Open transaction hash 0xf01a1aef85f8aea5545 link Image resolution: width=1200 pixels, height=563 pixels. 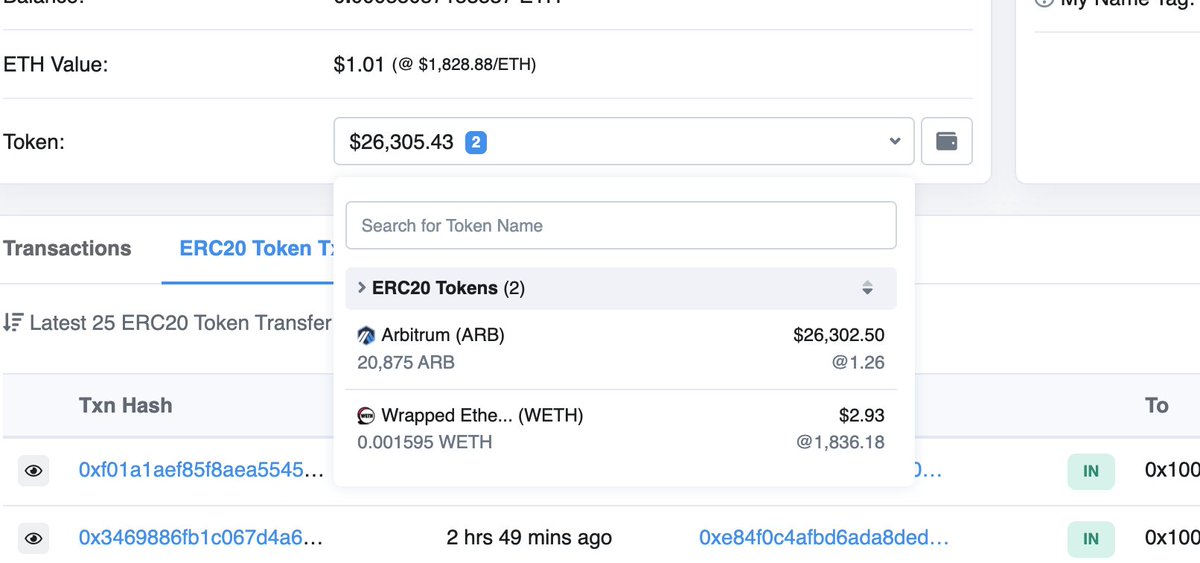pyautogui.click(x=204, y=470)
